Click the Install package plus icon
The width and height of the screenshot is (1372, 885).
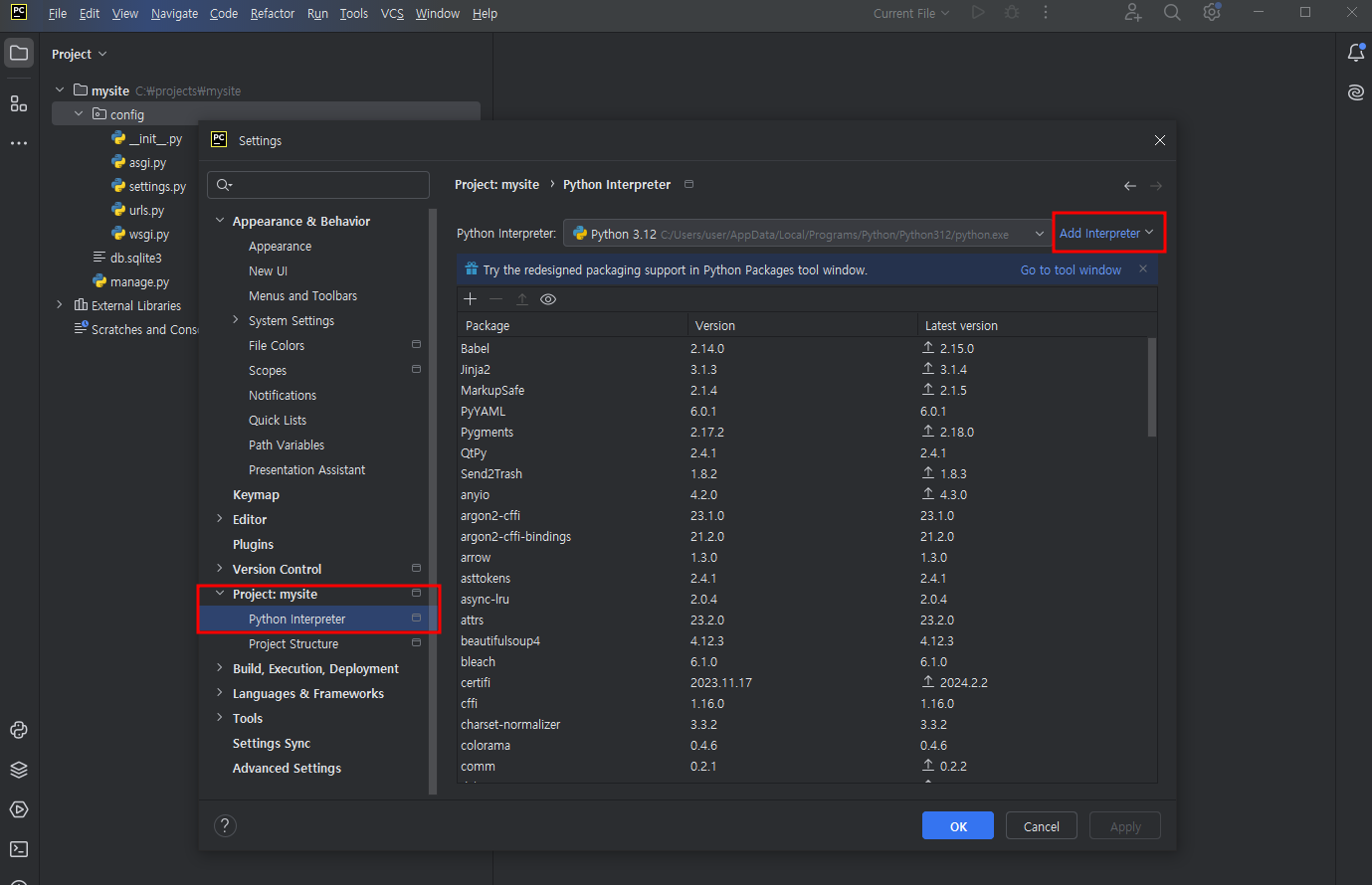coord(471,299)
